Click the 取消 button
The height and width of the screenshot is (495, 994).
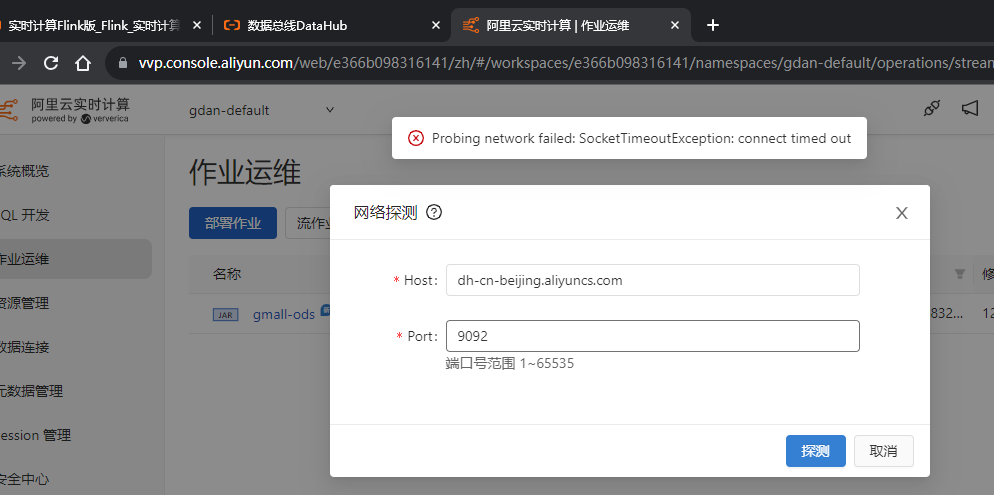[884, 451]
